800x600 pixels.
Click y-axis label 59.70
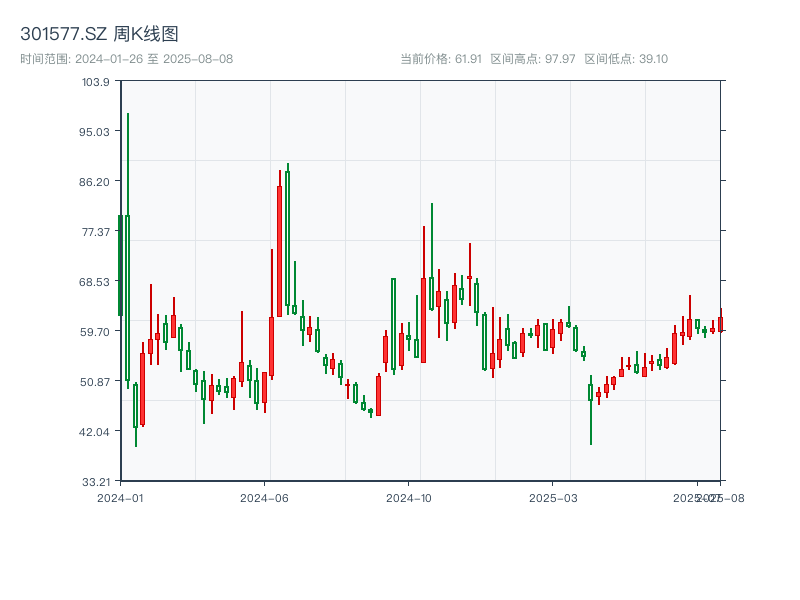(x=94, y=332)
